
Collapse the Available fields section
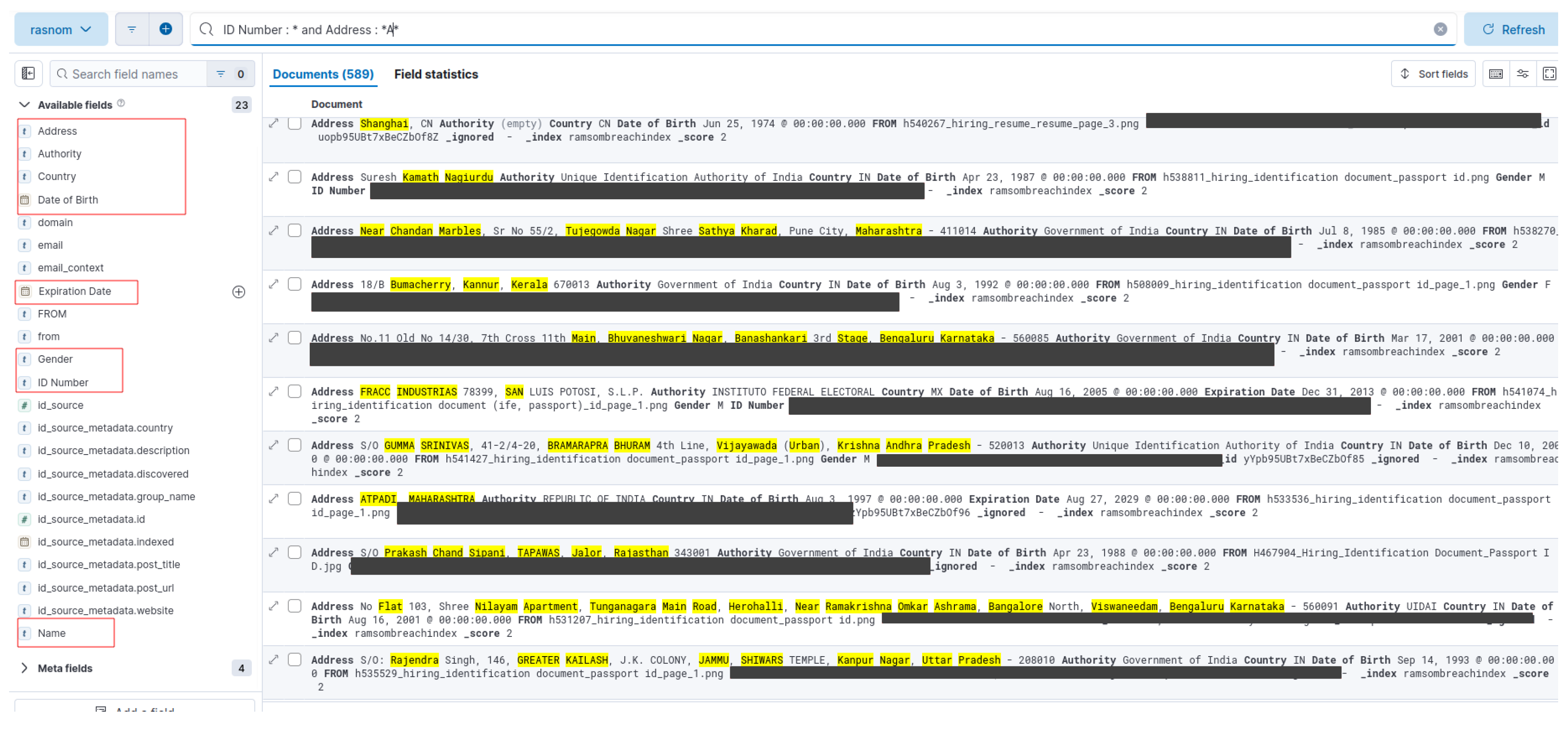(24, 105)
